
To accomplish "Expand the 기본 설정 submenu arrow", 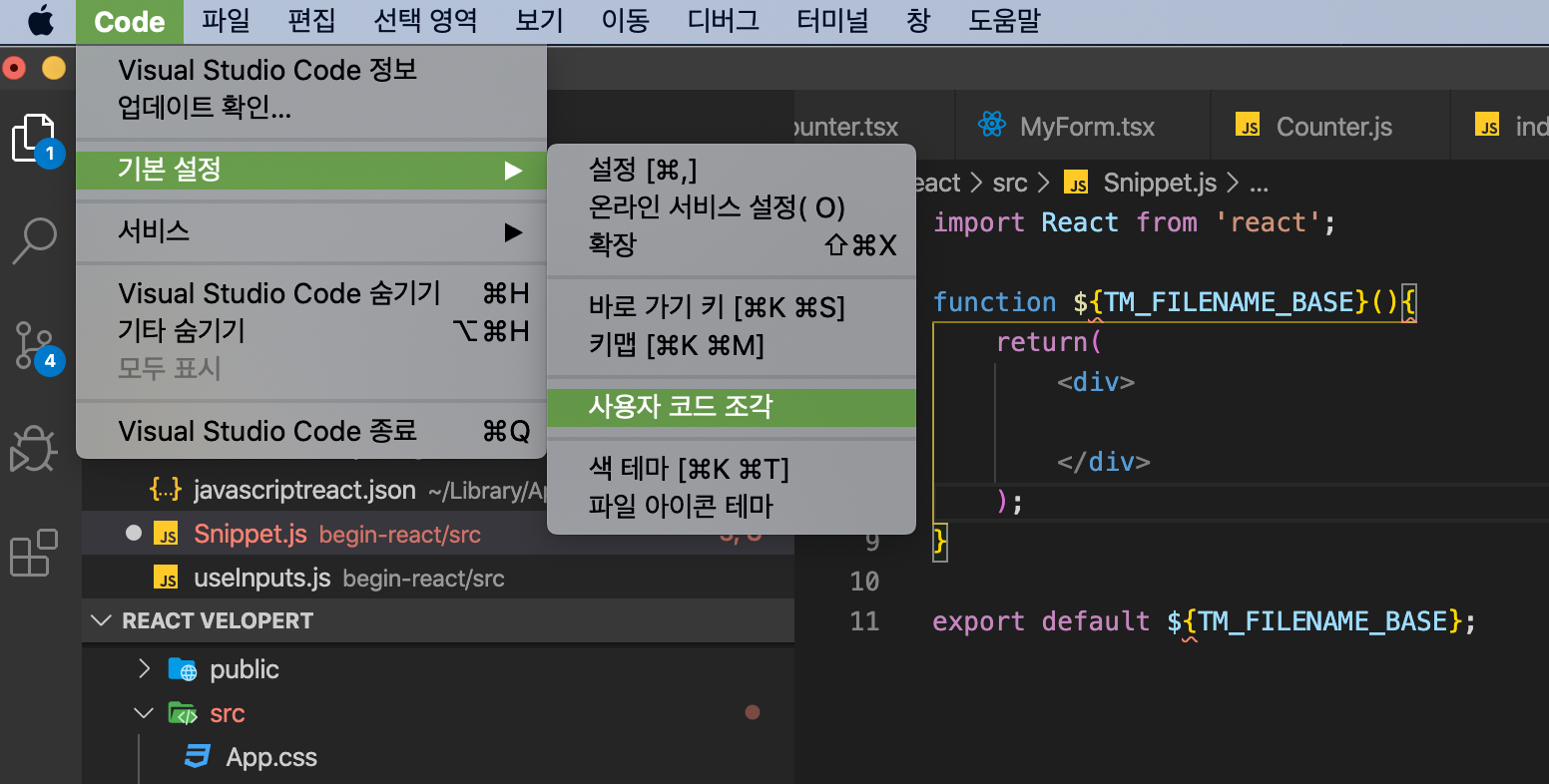I will (x=513, y=170).
